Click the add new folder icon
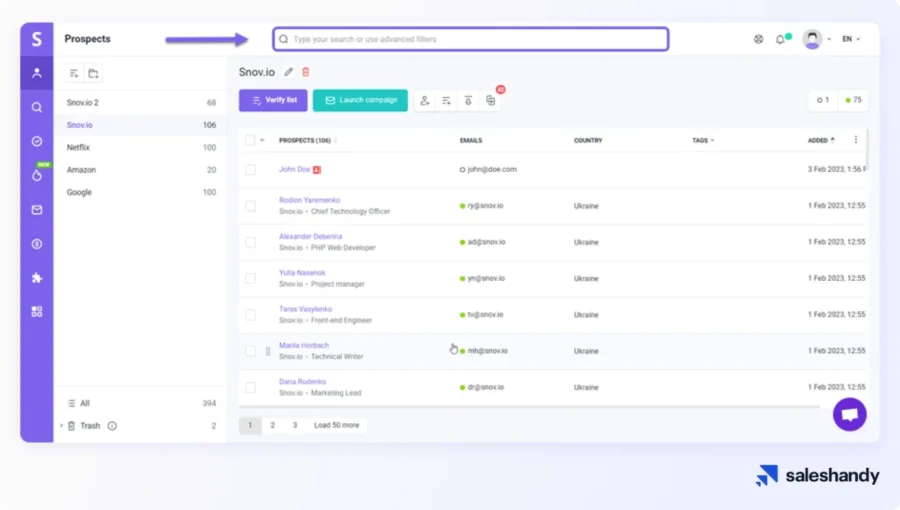This screenshot has width=900, height=510. click(94, 73)
